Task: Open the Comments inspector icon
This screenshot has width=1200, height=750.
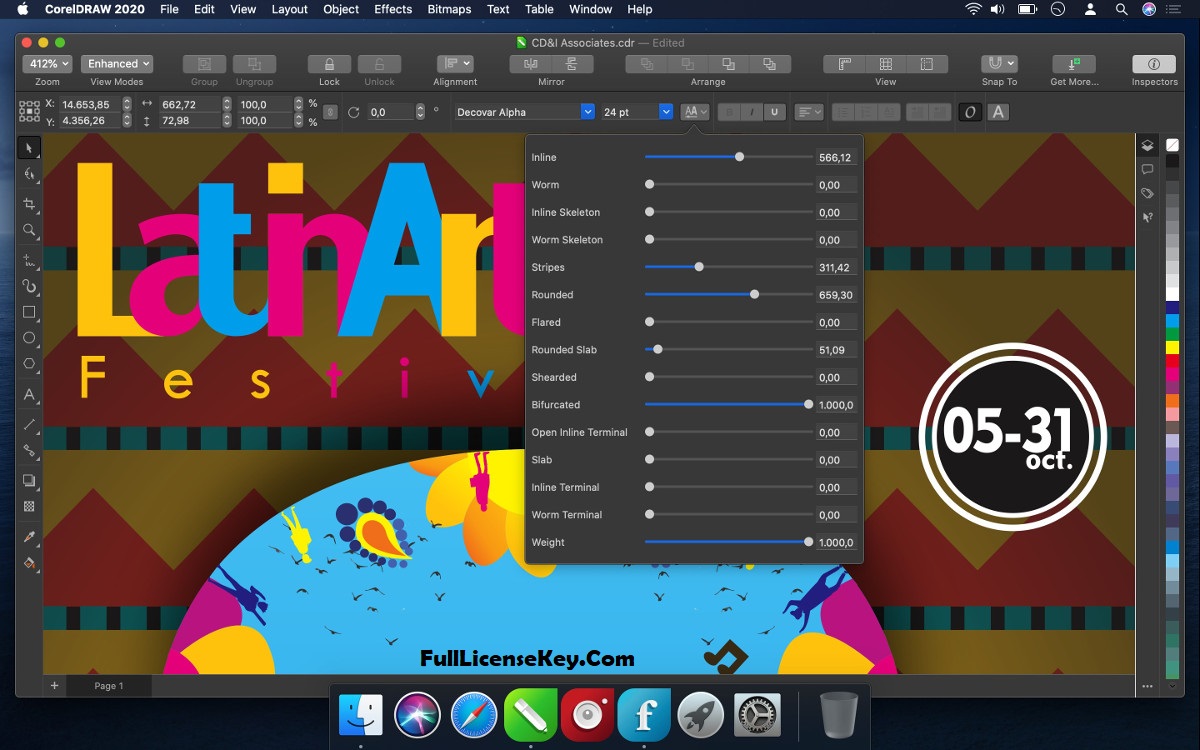Action: point(1147,169)
